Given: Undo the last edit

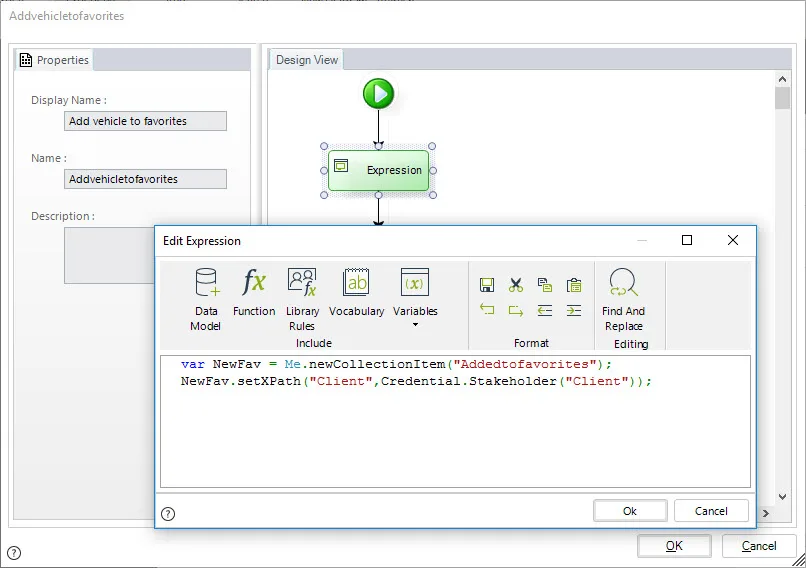Looking at the screenshot, I should (487, 310).
